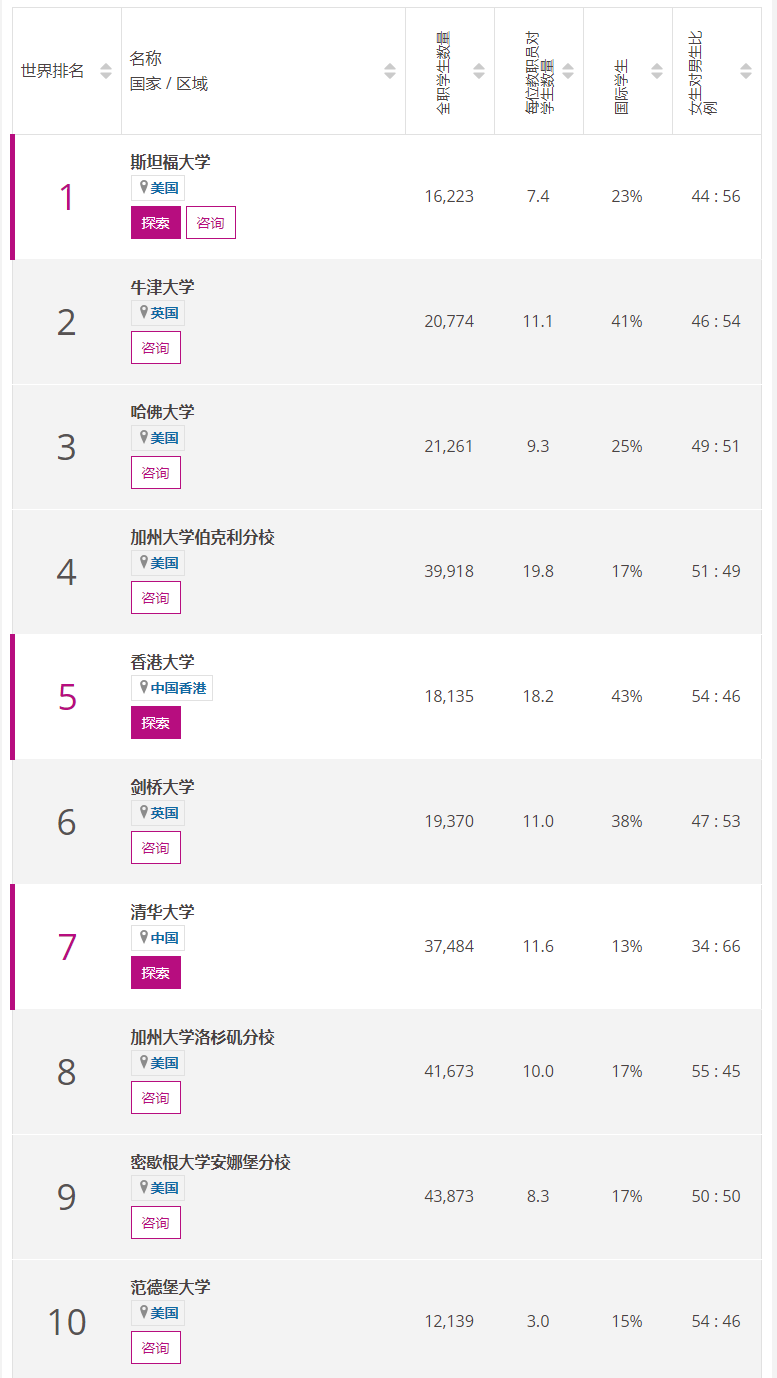Open 哈佛大学 university link
Viewport: 777px width, 1378px height.
[x=163, y=412]
